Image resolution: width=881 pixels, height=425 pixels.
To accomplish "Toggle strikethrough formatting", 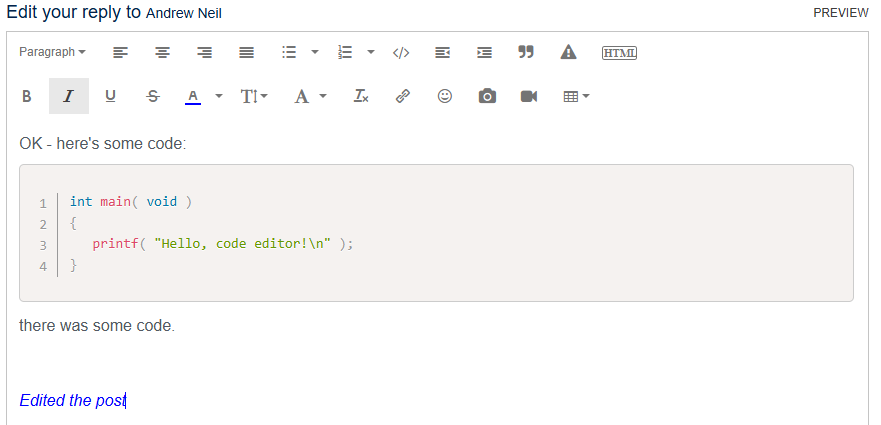I will (152, 96).
